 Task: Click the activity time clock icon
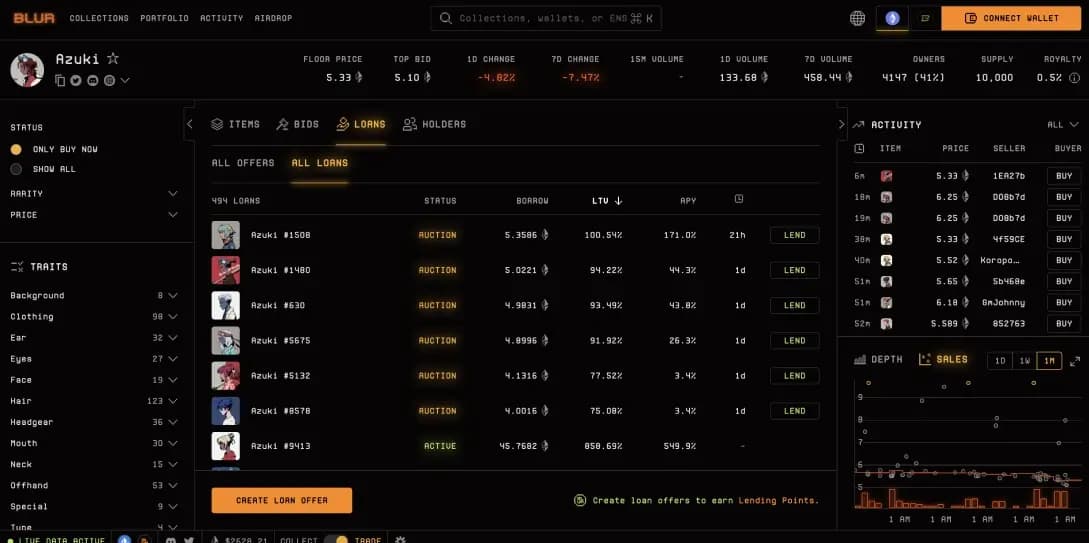859,148
